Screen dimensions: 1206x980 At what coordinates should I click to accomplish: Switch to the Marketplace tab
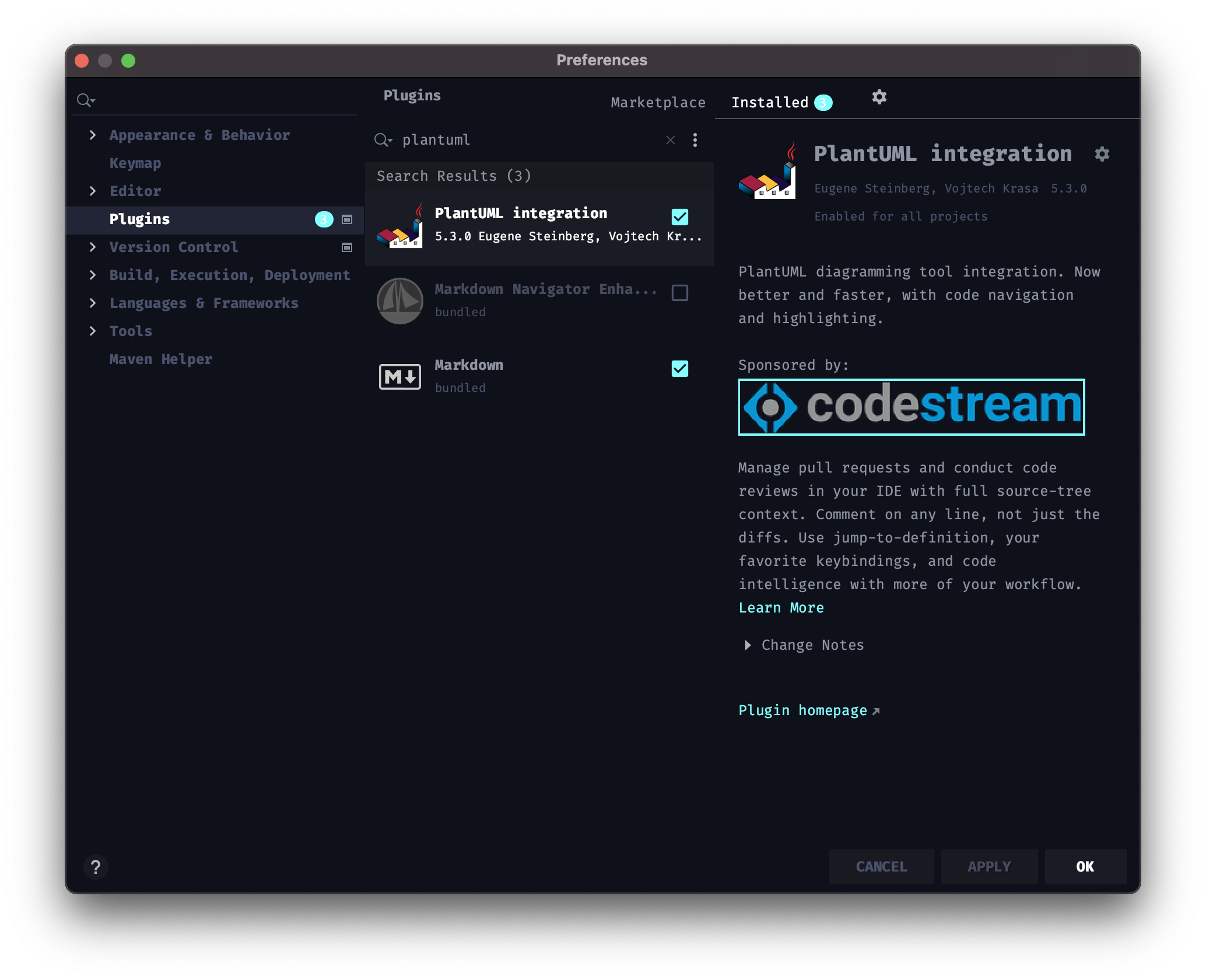pos(658,103)
